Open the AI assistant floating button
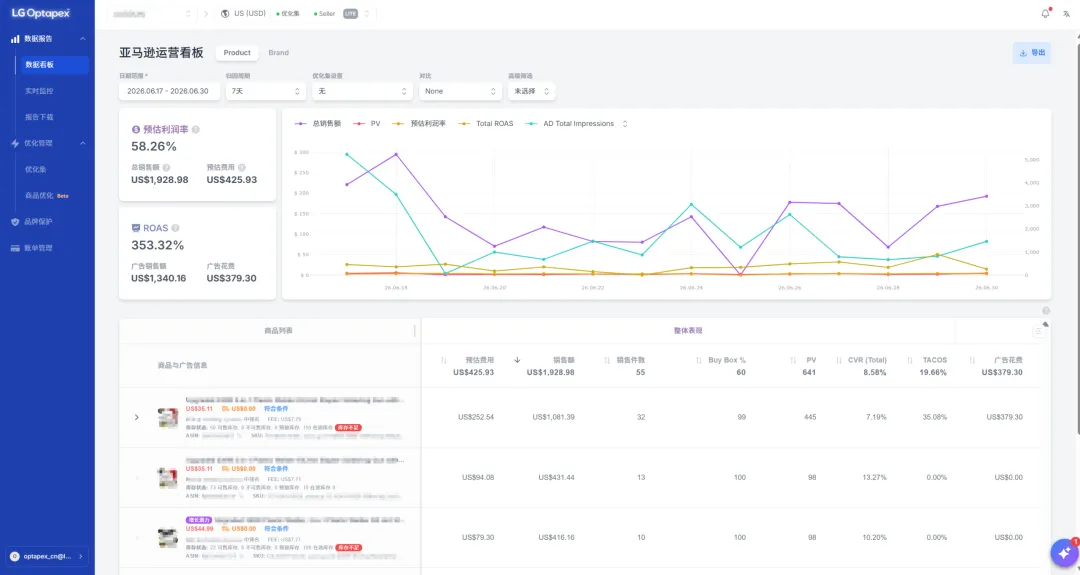 (x=1064, y=553)
